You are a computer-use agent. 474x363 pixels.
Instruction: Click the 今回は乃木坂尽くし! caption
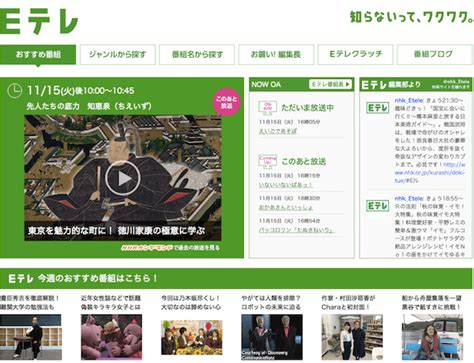click(x=191, y=298)
